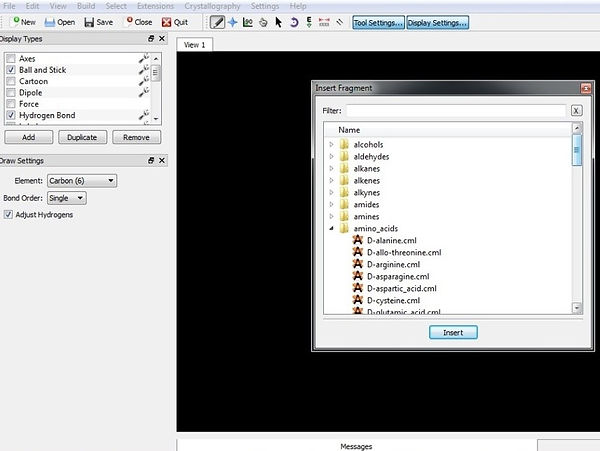Click the Tool Settings button
The image size is (600, 451).
pos(378,23)
